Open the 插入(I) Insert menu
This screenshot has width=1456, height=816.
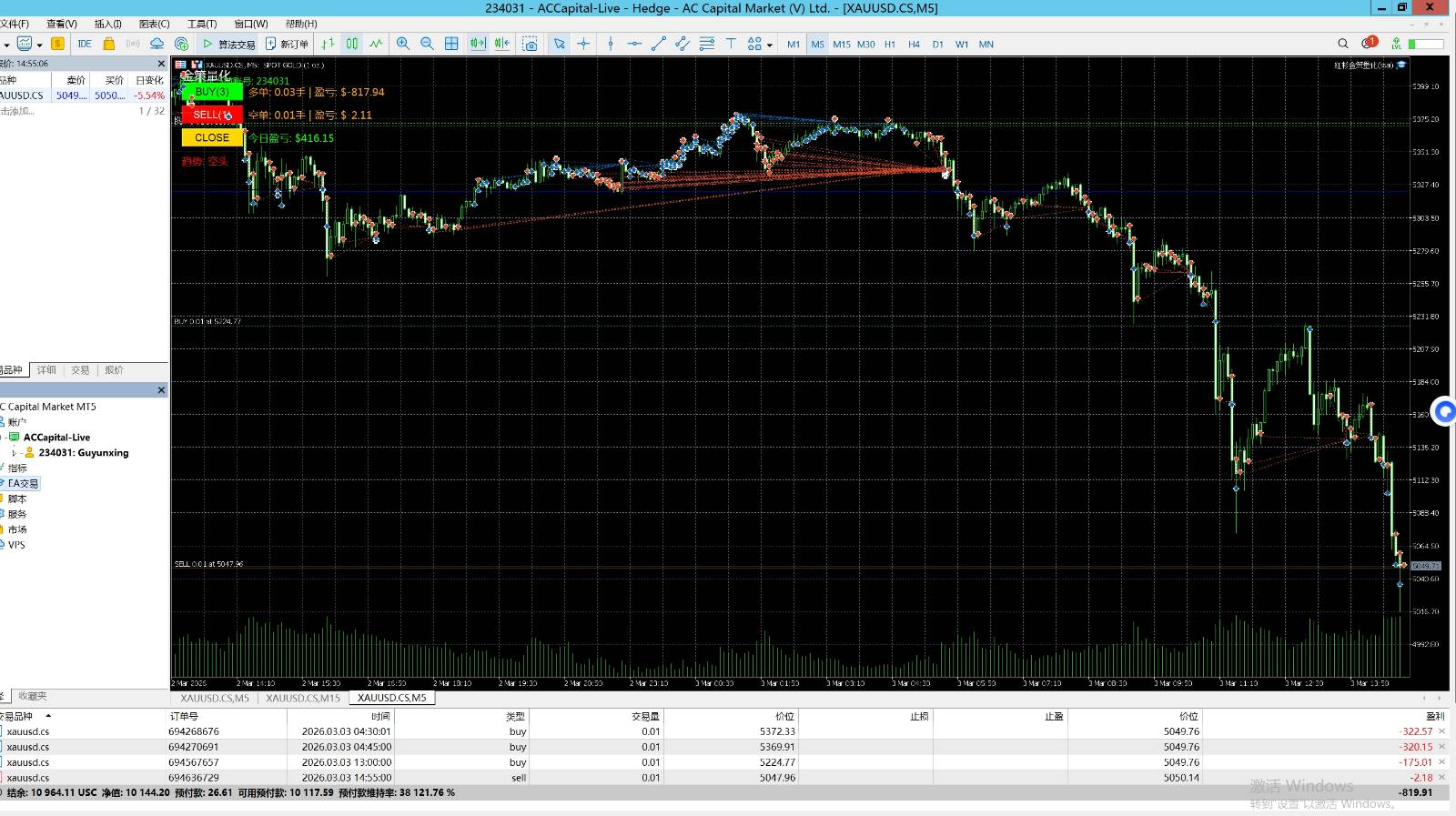coord(108,24)
